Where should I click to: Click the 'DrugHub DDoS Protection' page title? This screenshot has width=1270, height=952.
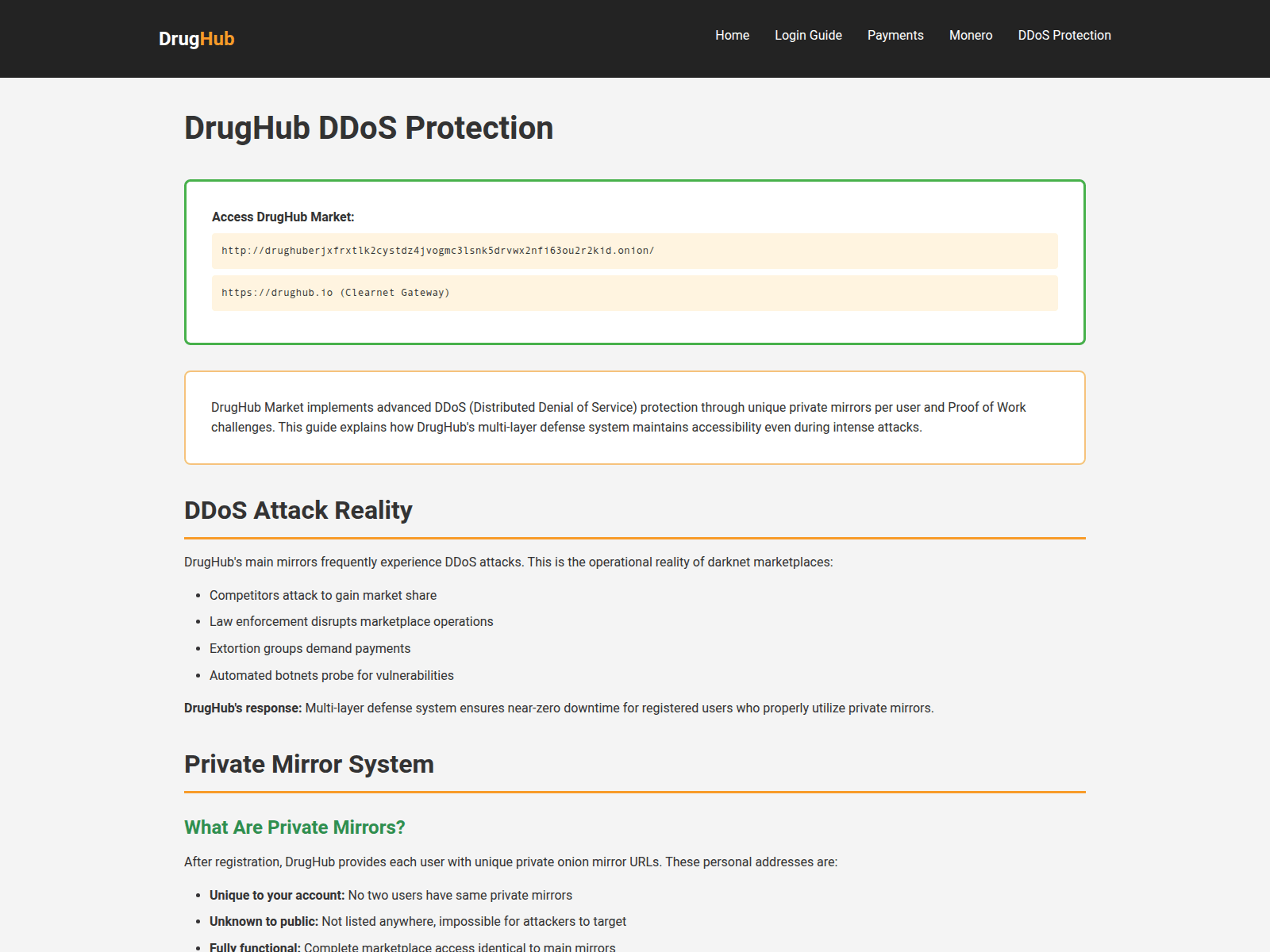click(368, 128)
